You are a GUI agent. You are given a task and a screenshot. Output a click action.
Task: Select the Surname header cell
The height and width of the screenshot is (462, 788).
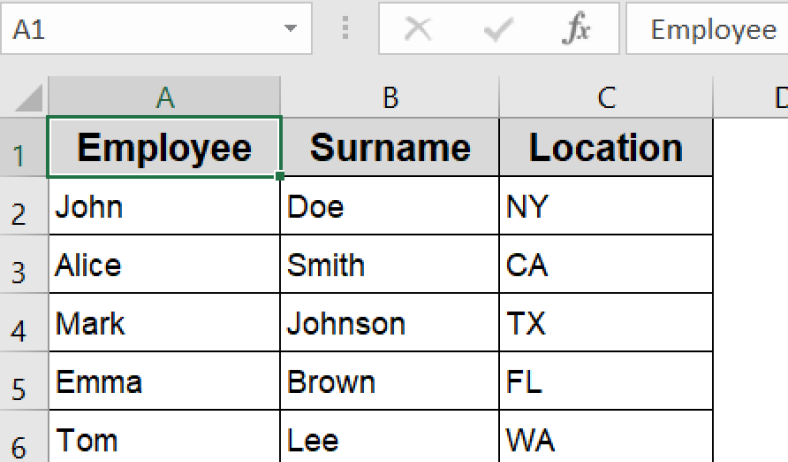[390, 148]
